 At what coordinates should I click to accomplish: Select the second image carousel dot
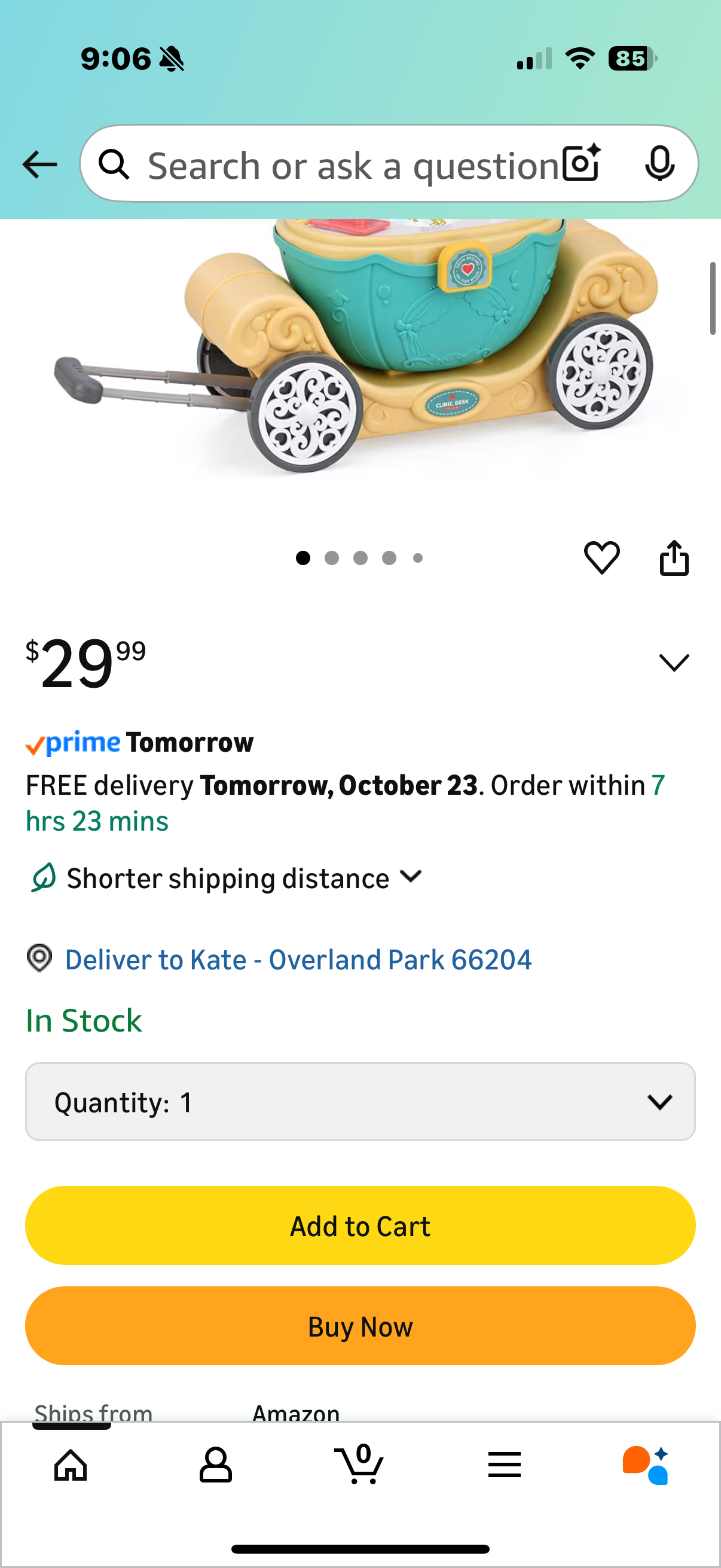[x=332, y=558]
